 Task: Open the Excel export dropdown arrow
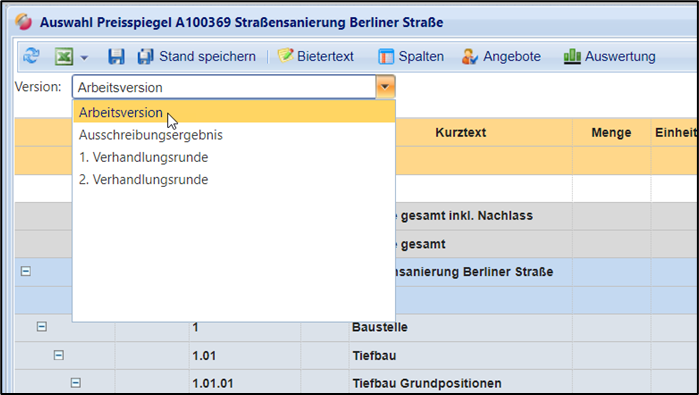pos(84,58)
